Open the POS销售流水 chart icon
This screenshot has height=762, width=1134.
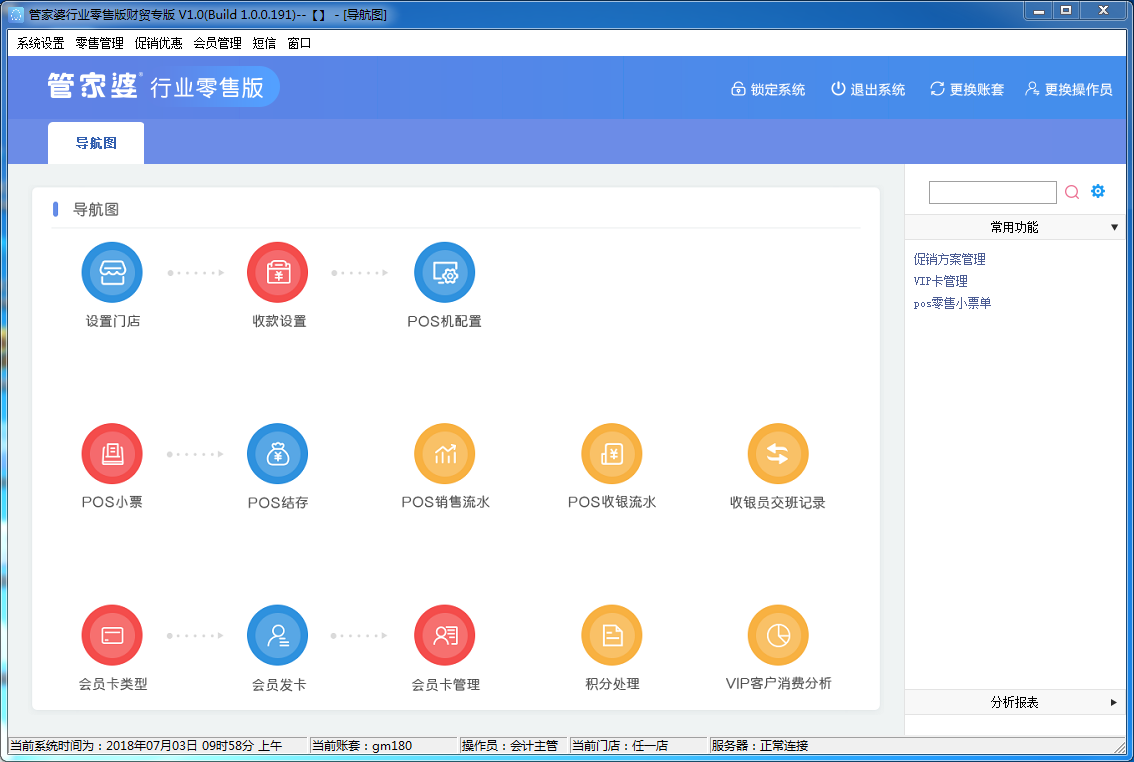tap(444, 454)
